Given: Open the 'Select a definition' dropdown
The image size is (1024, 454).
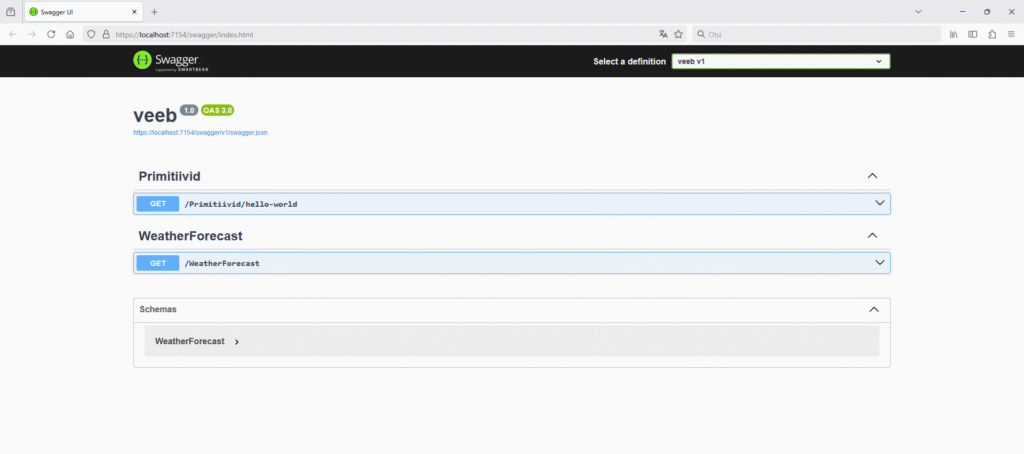Looking at the screenshot, I should coord(780,61).
